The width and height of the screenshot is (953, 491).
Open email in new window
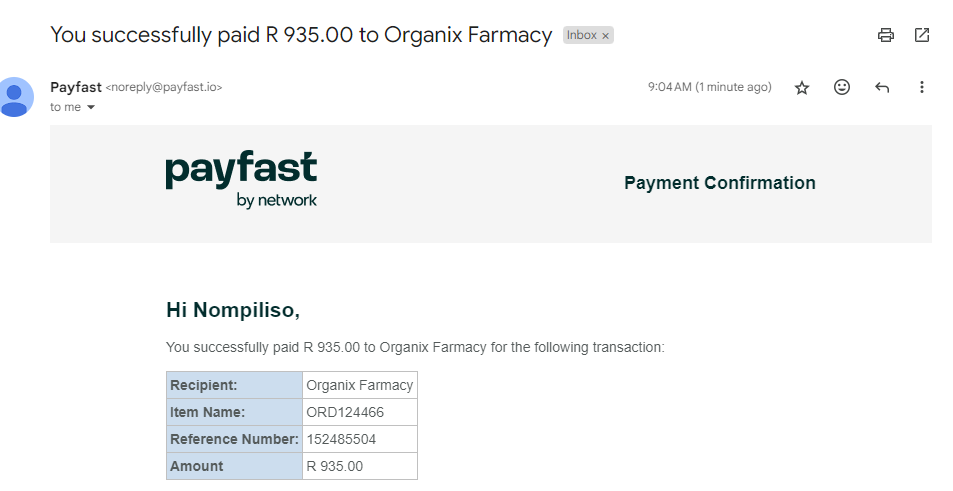click(921, 35)
